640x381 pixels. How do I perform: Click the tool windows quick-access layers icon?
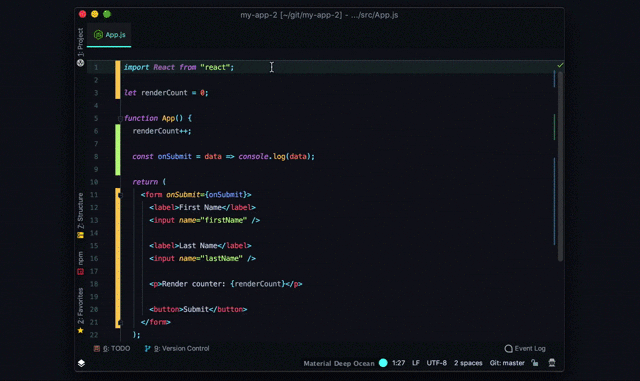click(81, 363)
